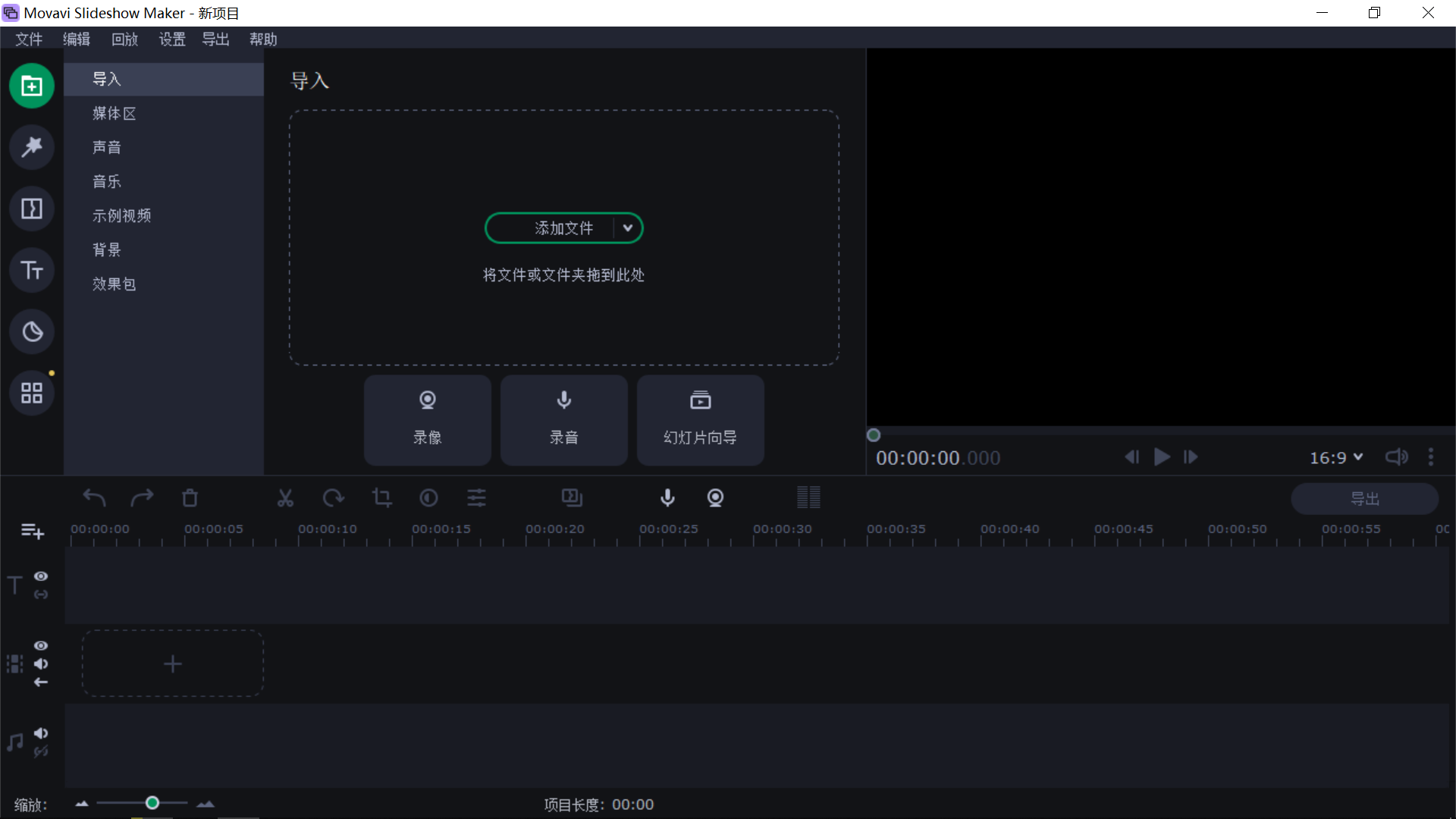1456x819 pixels.
Task: Click the zoom out small mountain icon
Action: click(x=82, y=804)
